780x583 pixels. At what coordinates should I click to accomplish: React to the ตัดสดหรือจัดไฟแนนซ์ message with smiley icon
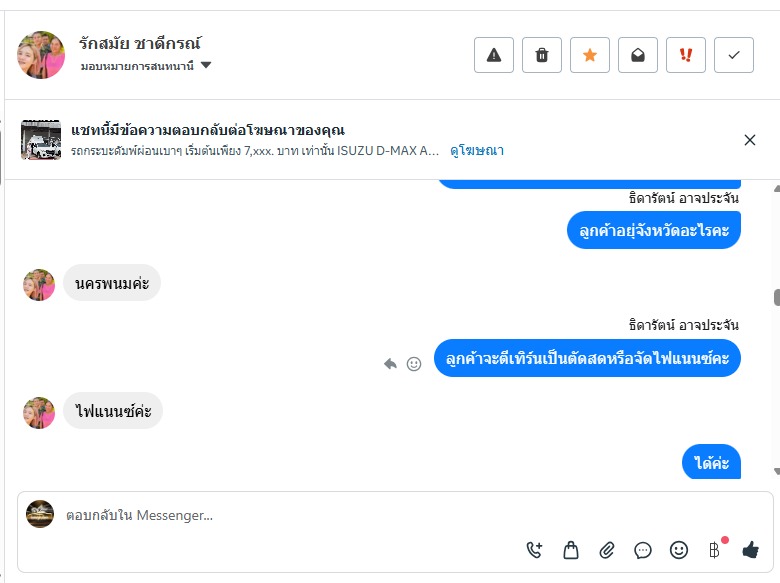414,364
